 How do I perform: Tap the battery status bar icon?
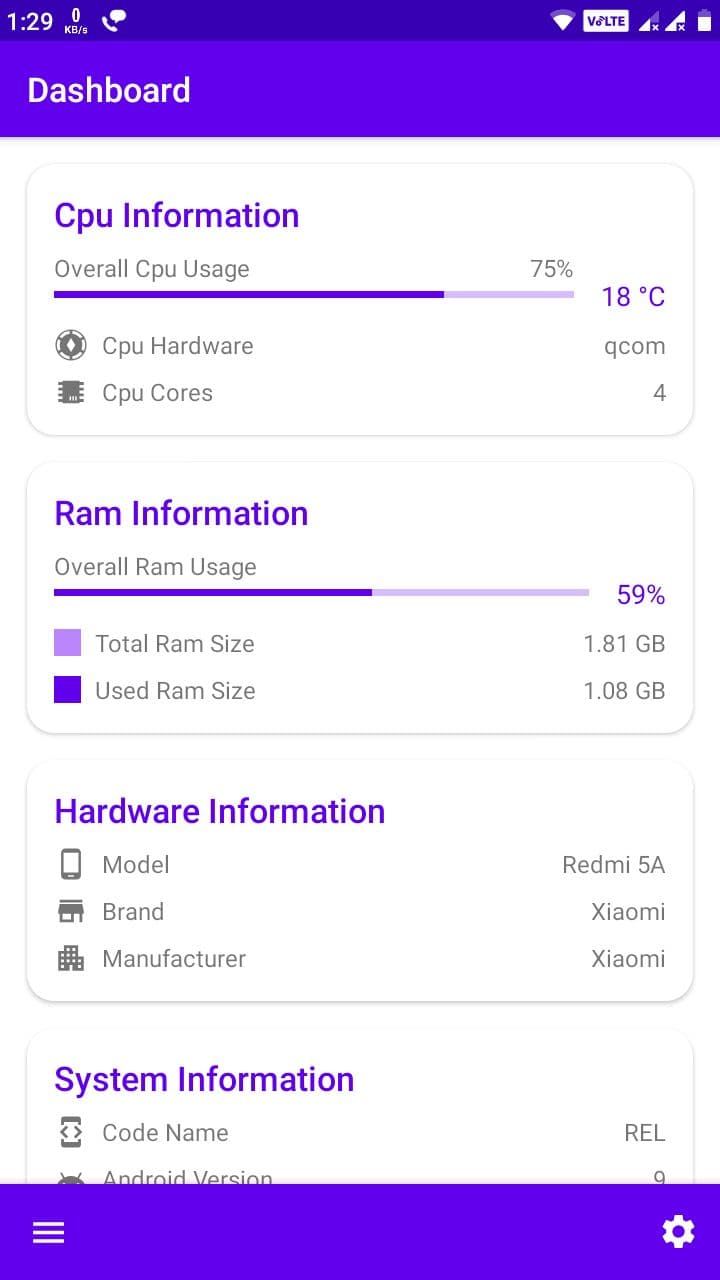point(704,20)
